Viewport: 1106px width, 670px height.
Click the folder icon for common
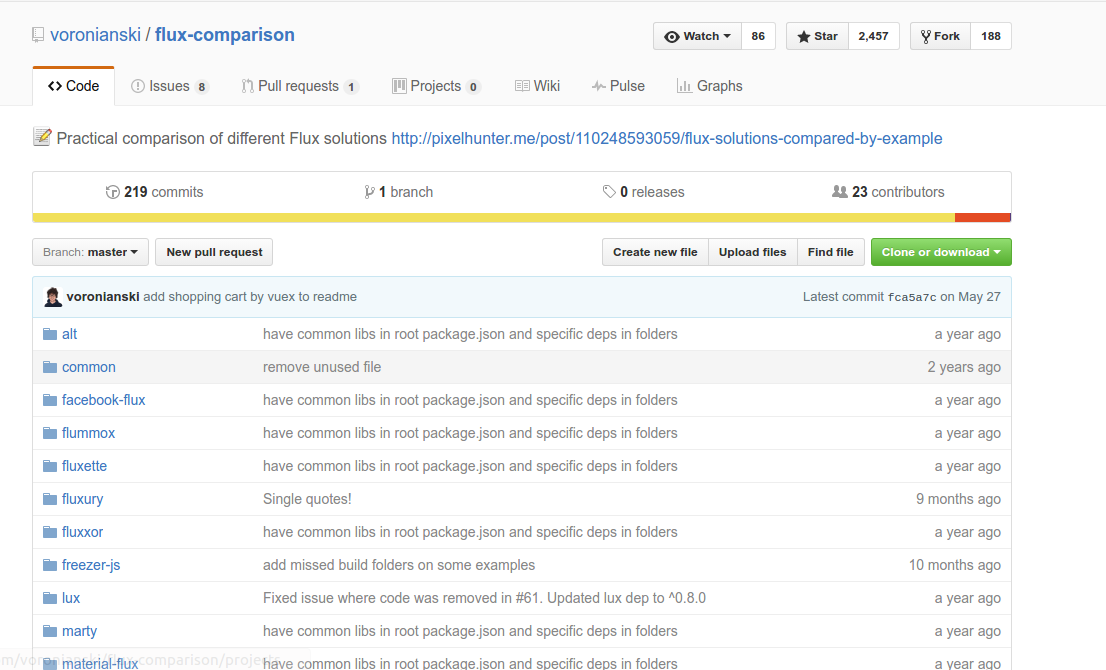click(49, 367)
